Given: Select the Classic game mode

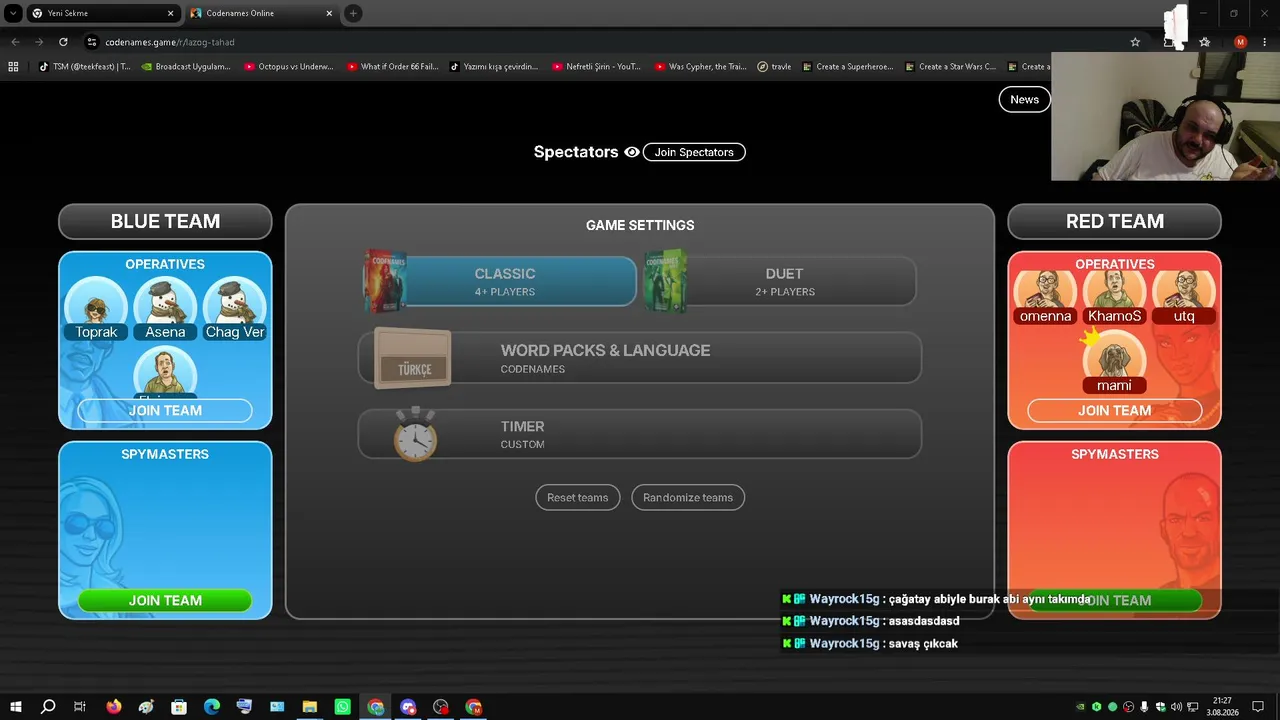Looking at the screenshot, I should pyautogui.click(x=505, y=281).
